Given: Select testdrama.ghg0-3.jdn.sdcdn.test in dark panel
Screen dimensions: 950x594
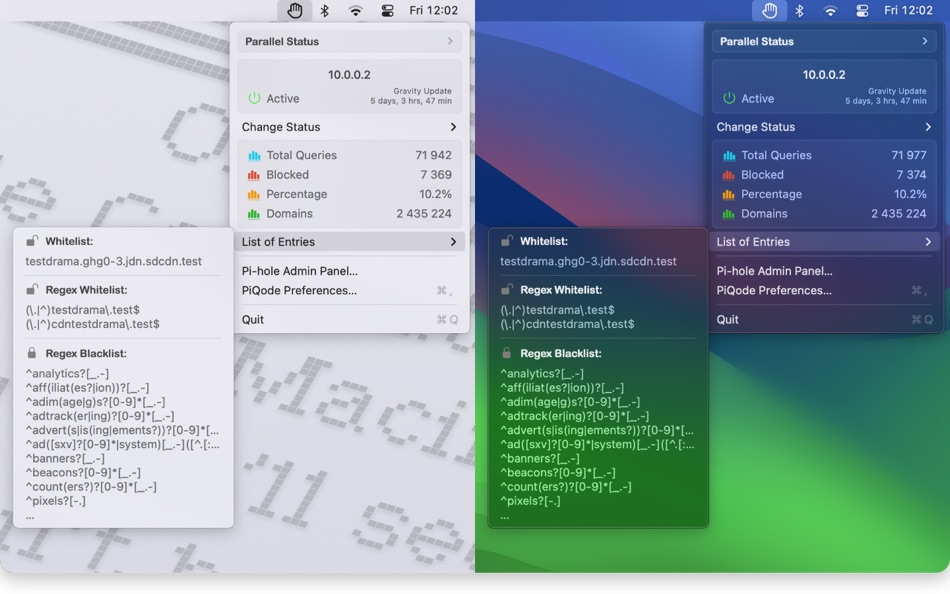Looking at the screenshot, I should 588,261.
